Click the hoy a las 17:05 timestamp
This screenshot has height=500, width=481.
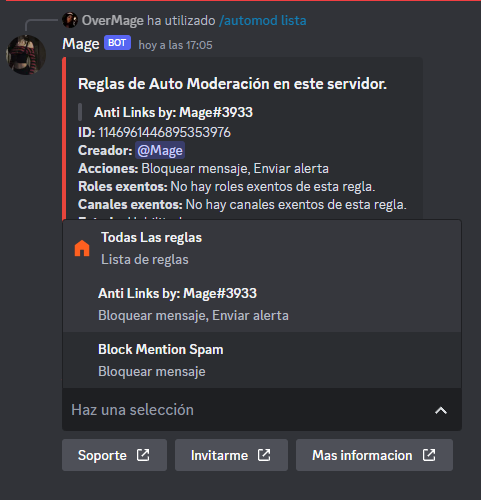point(175,45)
